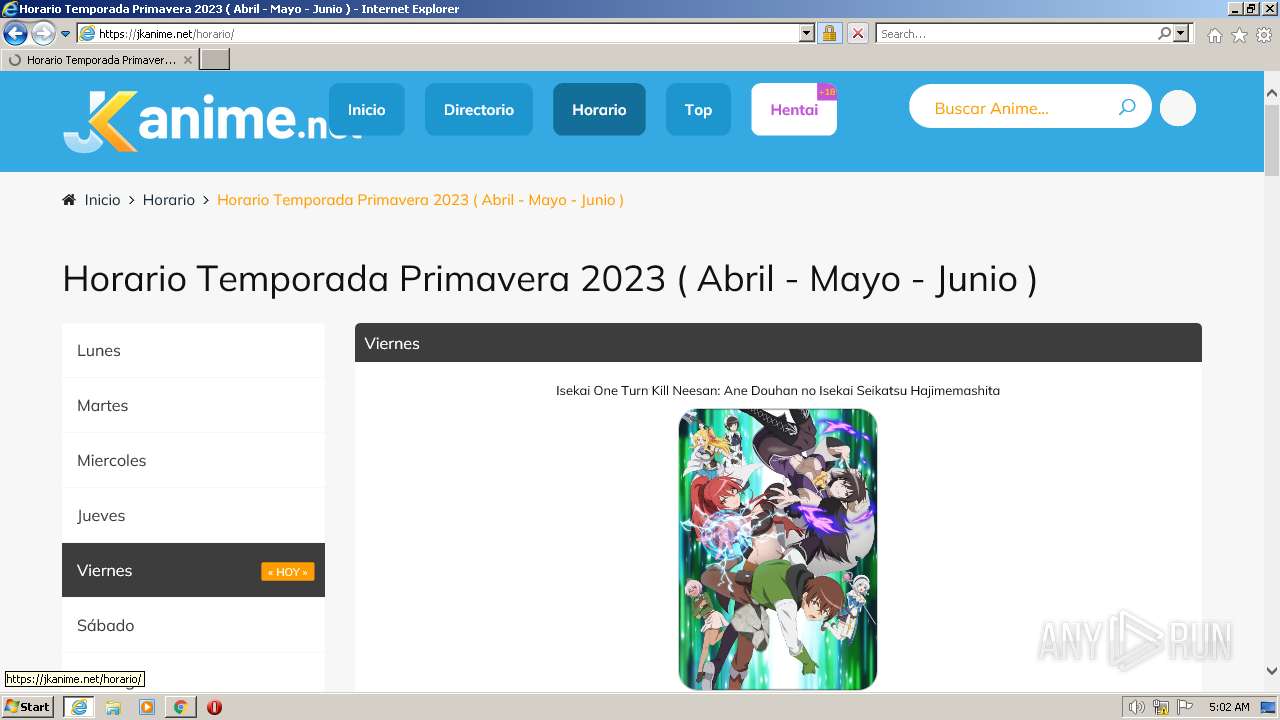Select the Horario Temporada Primavera tab
Viewport: 1280px width, 720px height.
click(99, 60)
